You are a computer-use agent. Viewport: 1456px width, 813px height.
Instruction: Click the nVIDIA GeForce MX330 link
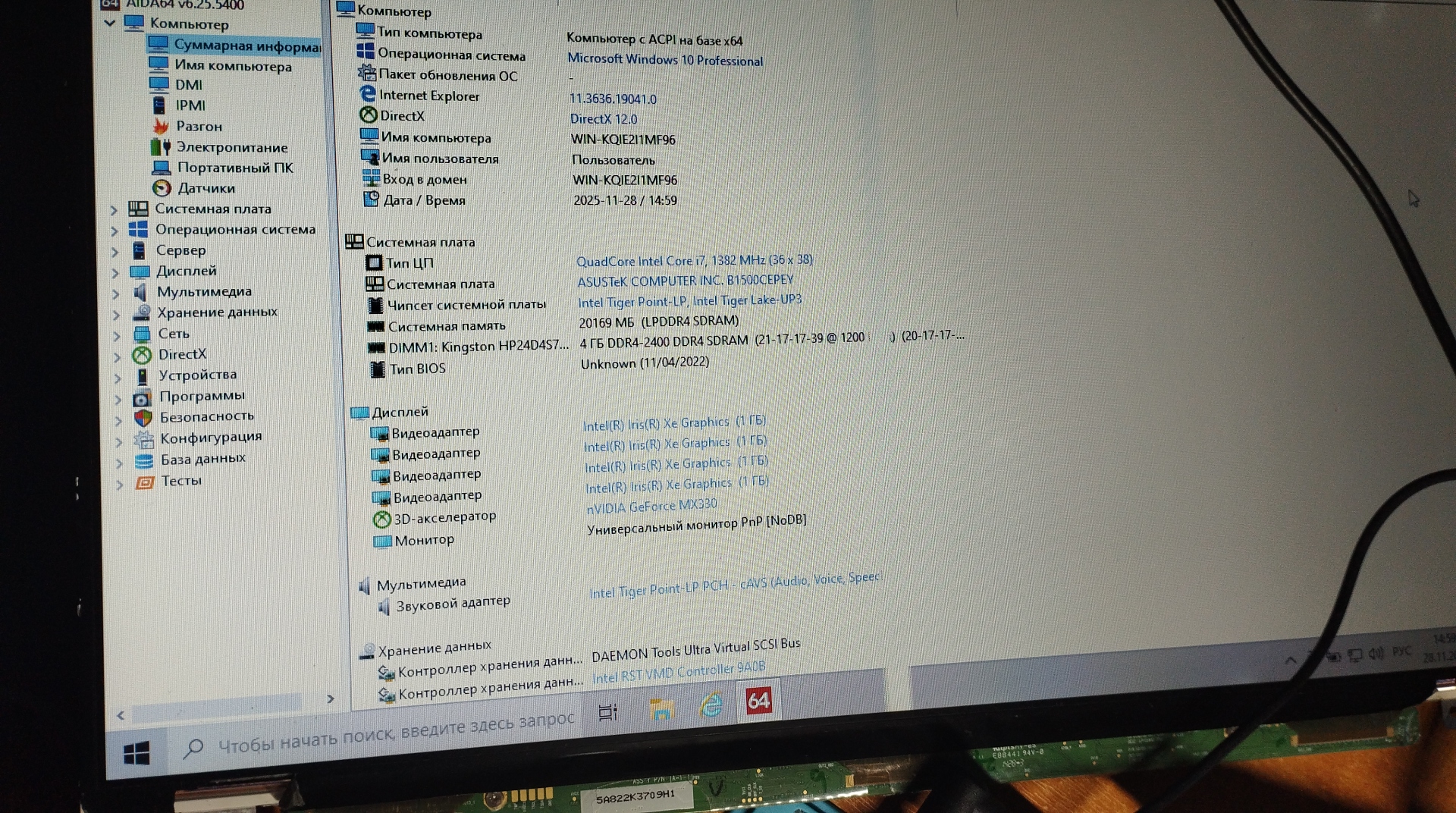(x=651, y=507)
